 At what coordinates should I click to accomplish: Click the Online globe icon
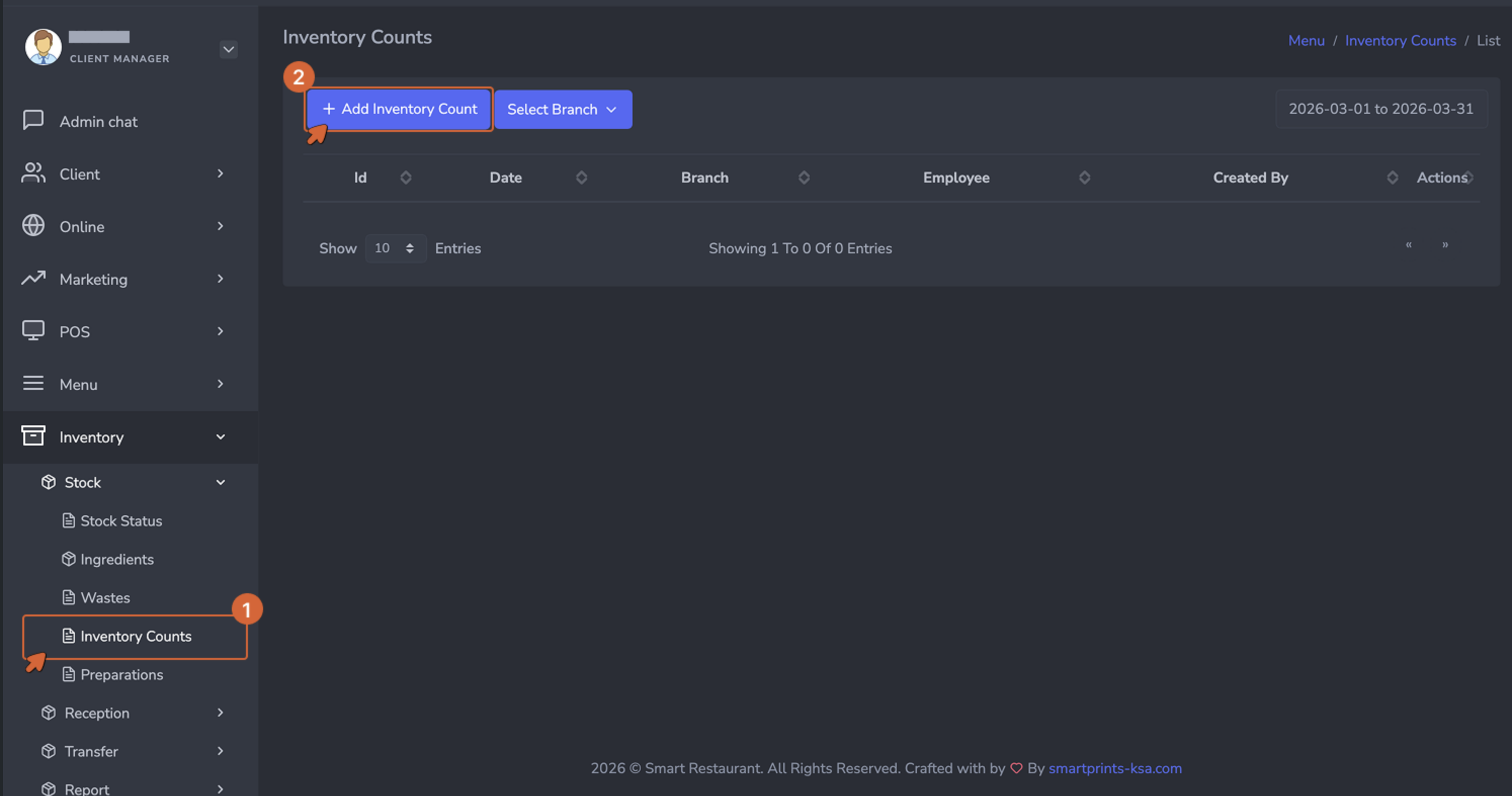click(x=33, y=226)
